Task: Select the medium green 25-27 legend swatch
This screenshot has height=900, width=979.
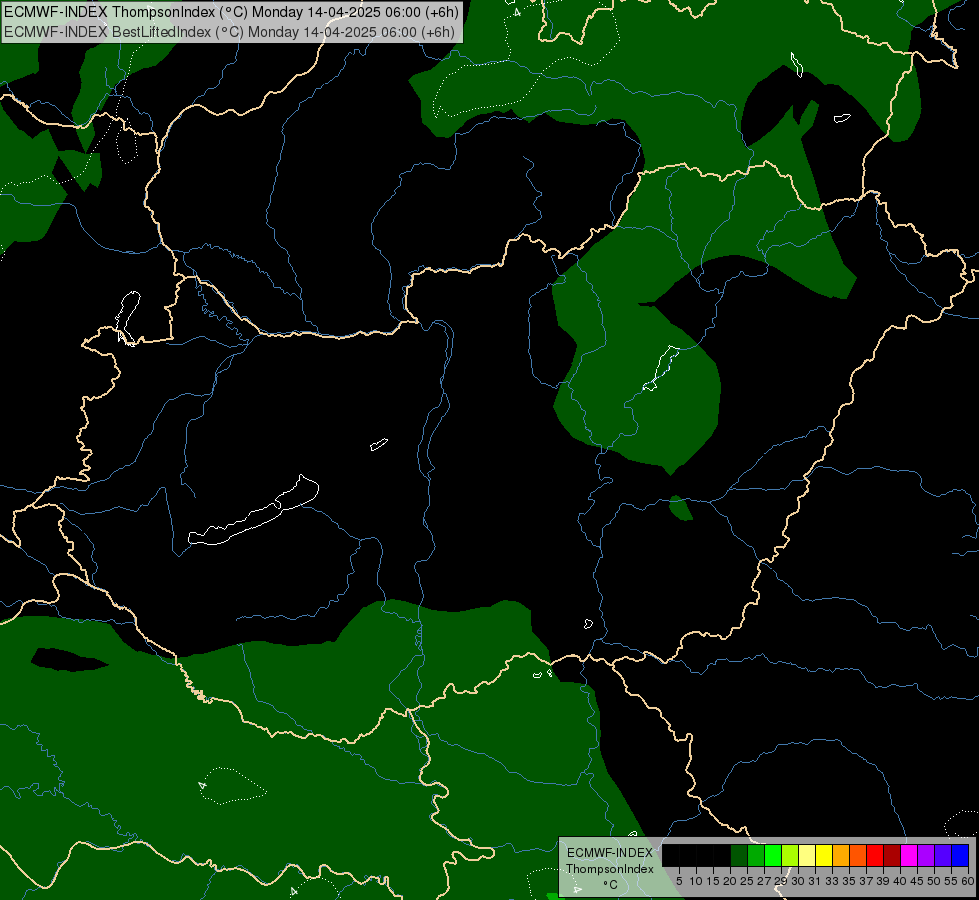Action: [756, 855]
